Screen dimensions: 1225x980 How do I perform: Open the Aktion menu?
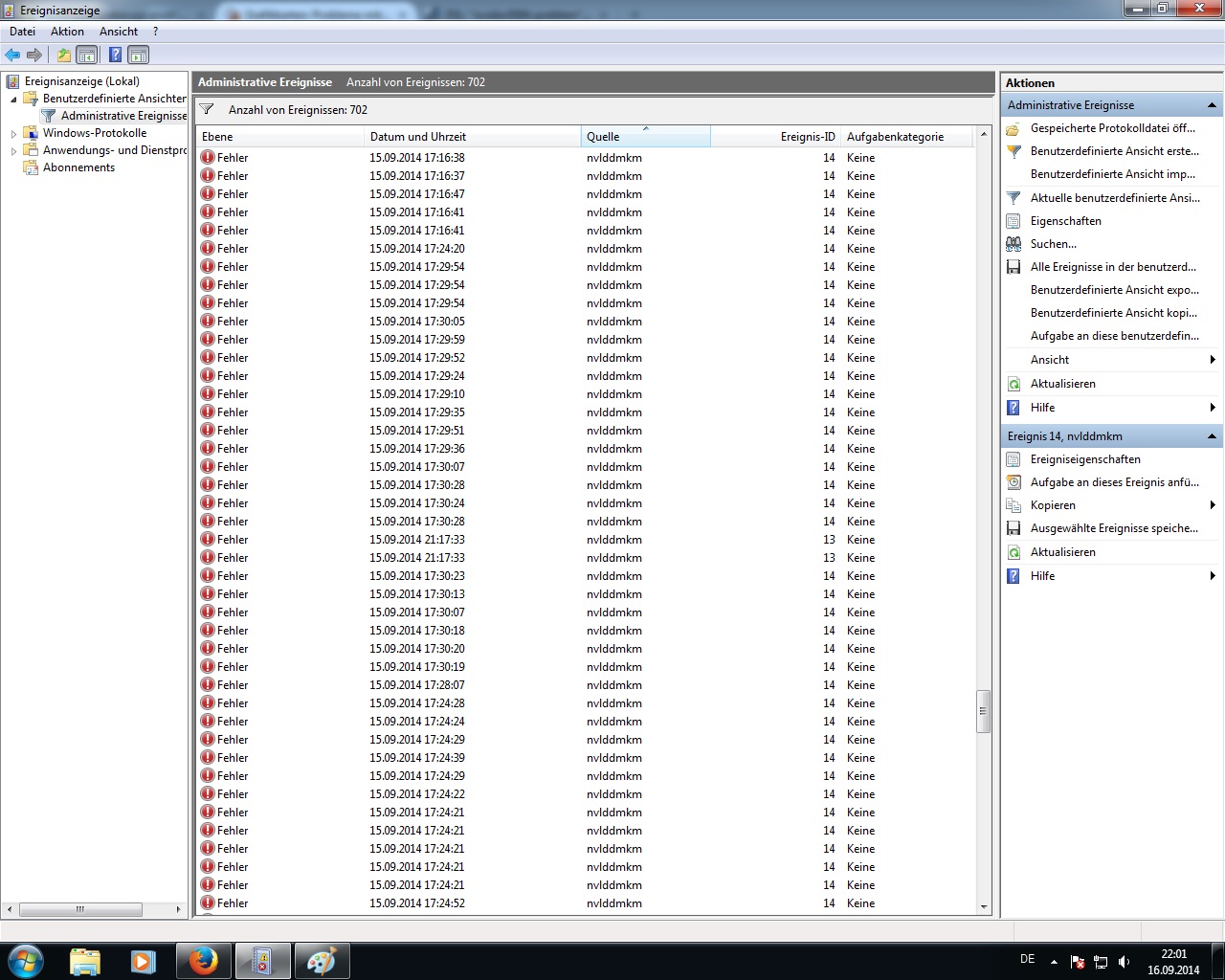click(x=67, y=32)
